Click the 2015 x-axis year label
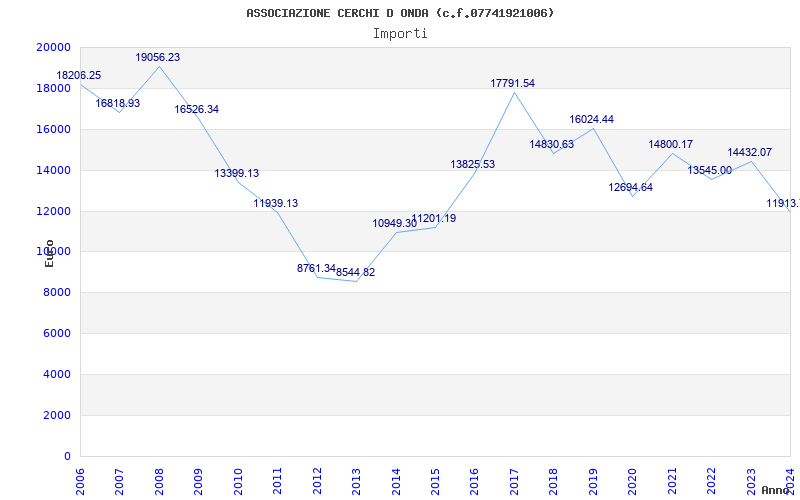The image size is (800, 500). click(435, 481)
